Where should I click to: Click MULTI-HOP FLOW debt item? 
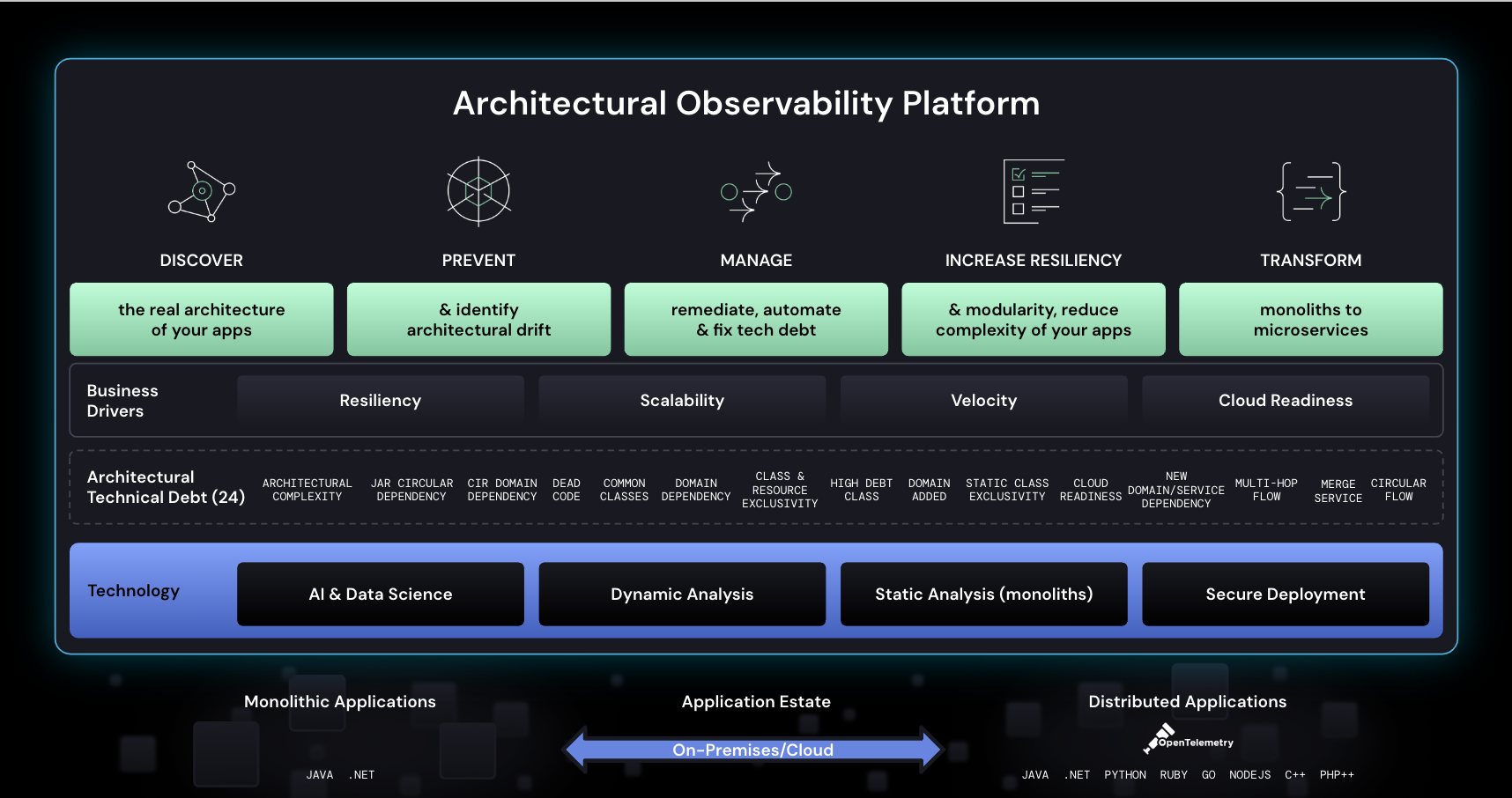(x=1266, y=490)
